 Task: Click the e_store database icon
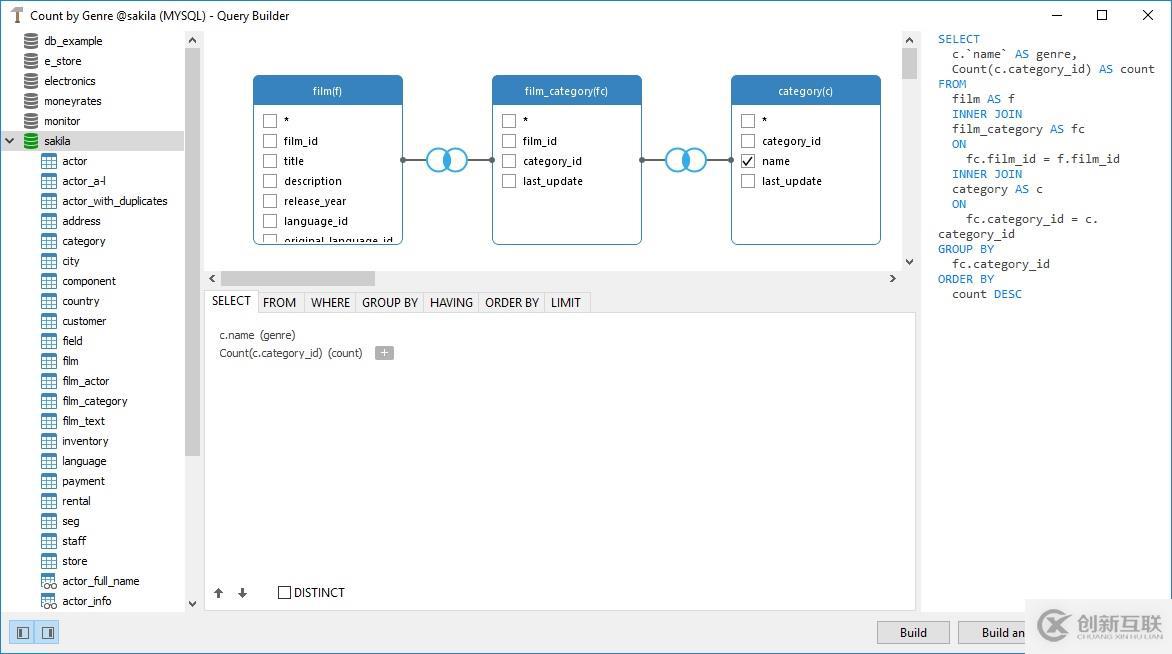click(x=31, y=61)
